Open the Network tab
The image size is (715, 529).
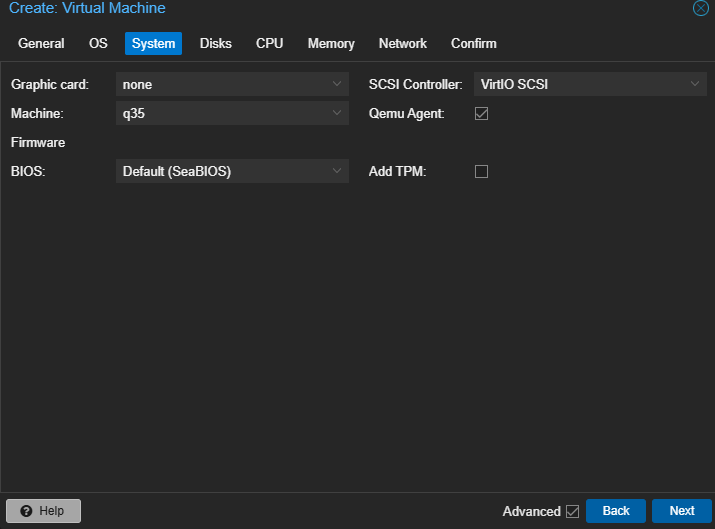[403, 43]
